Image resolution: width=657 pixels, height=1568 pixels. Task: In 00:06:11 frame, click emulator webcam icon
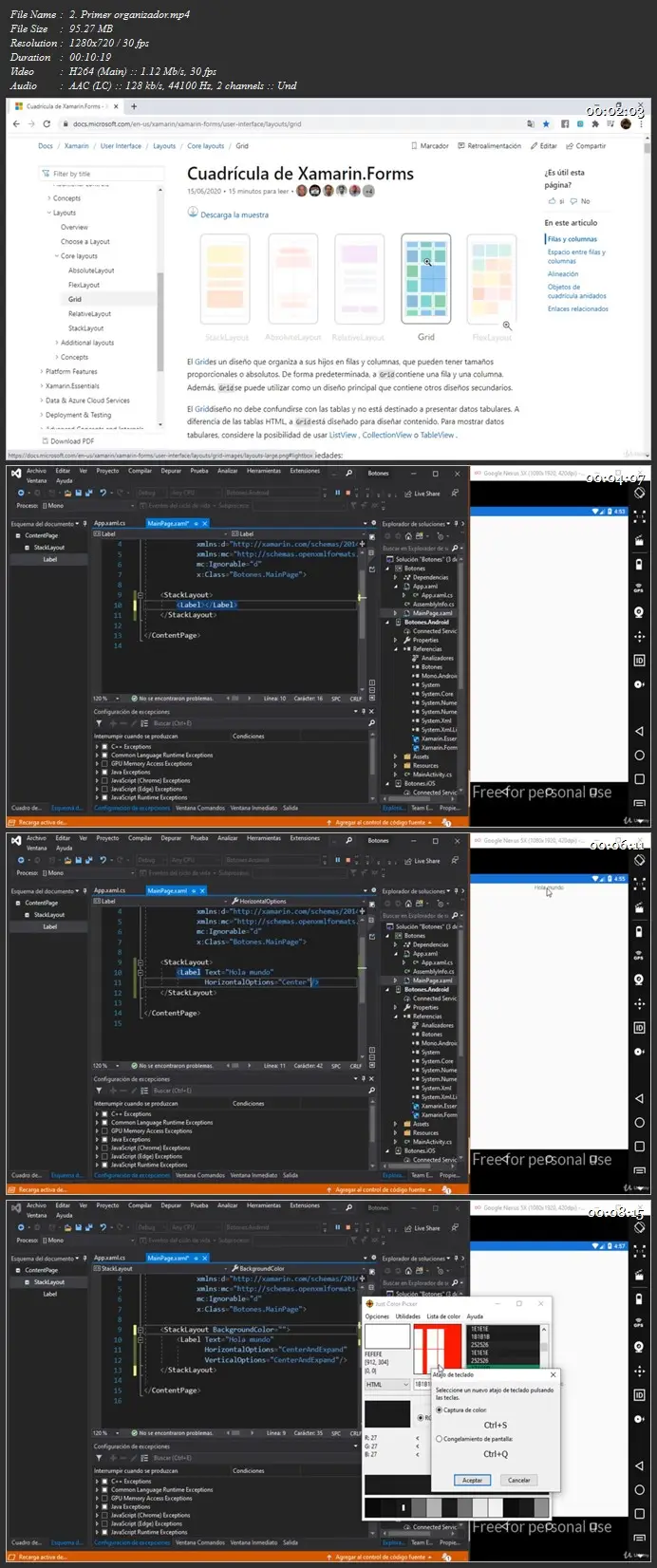pos(639,979)
